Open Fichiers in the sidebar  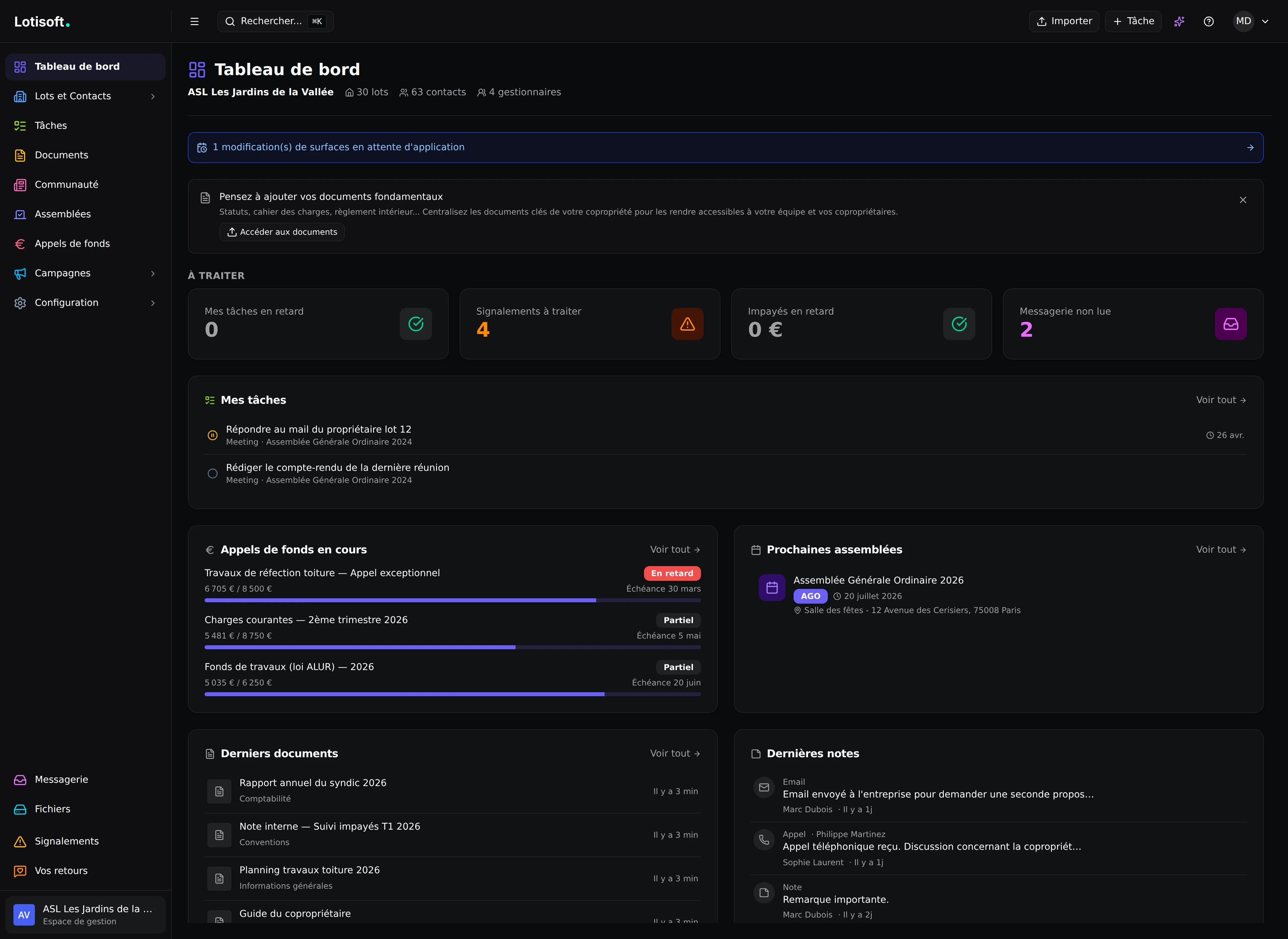click(x=85, y=810)
